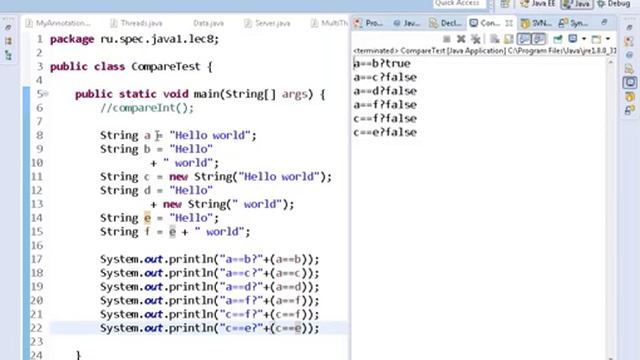Click Clear Console icon
This screenshot has height=360, width=640.
coord(495,39)
